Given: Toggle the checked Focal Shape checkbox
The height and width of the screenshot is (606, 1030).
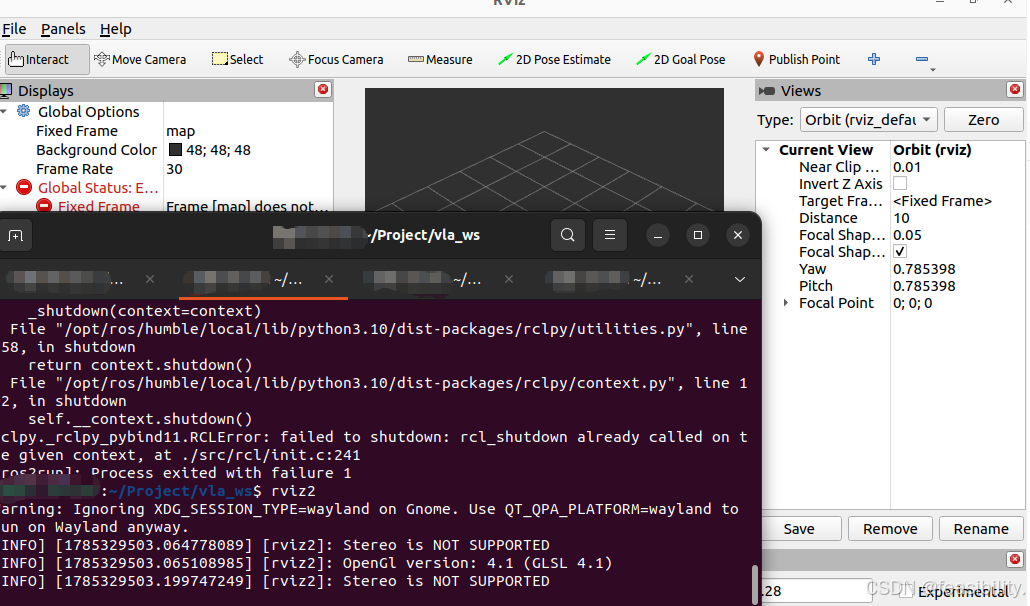Looking at the screenshot, I should pos(900,251).
